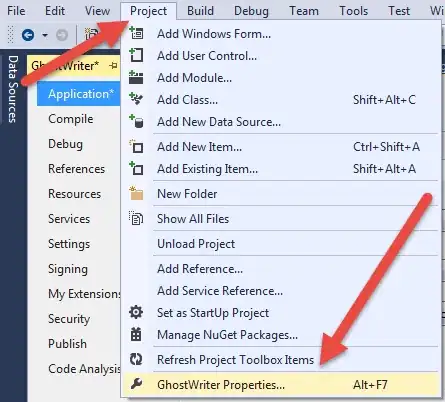Open the Build menu
This screenshot has width=445, height=402.
[200, 11]
